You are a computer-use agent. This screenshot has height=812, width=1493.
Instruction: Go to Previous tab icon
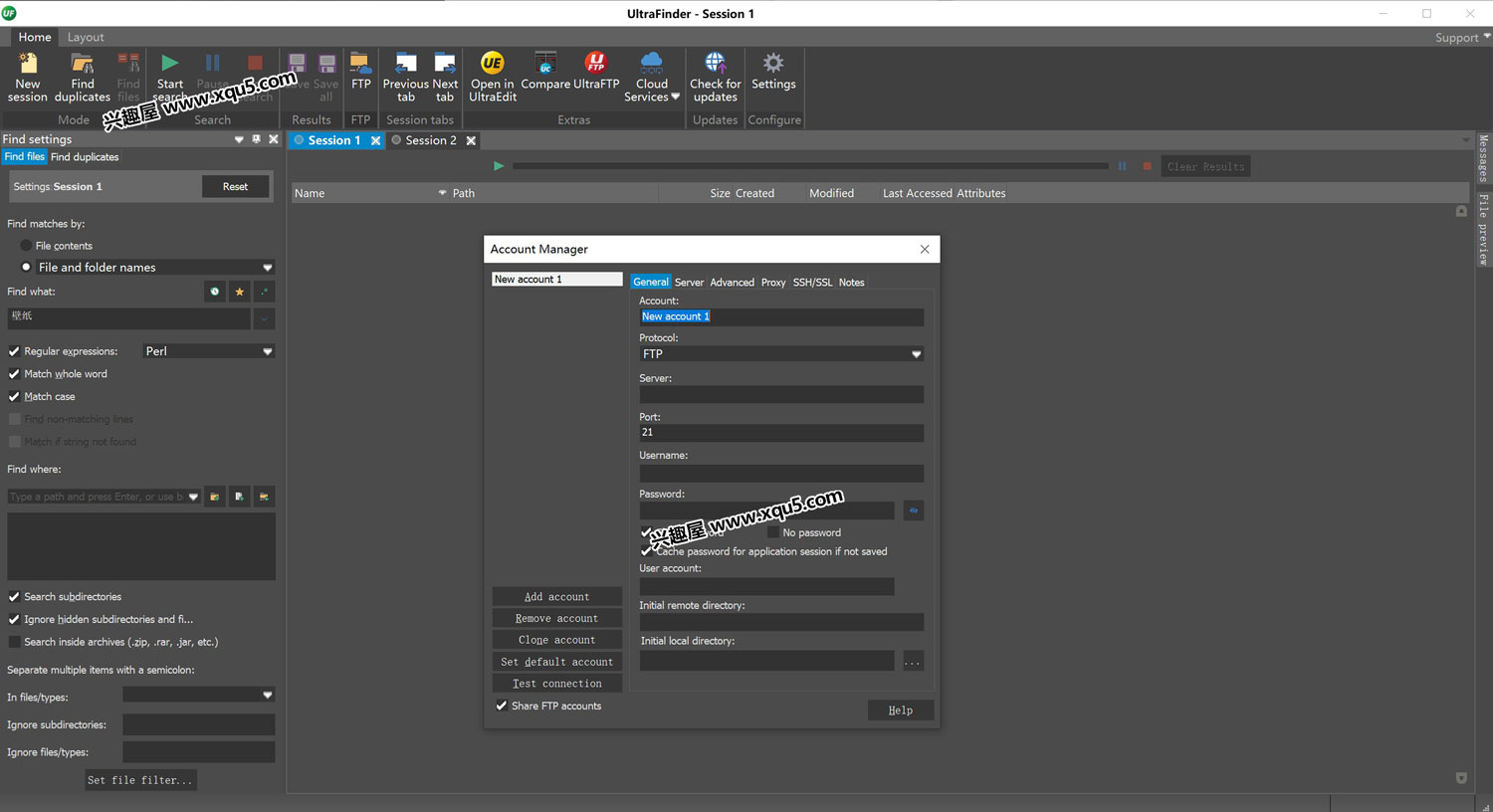406,64
